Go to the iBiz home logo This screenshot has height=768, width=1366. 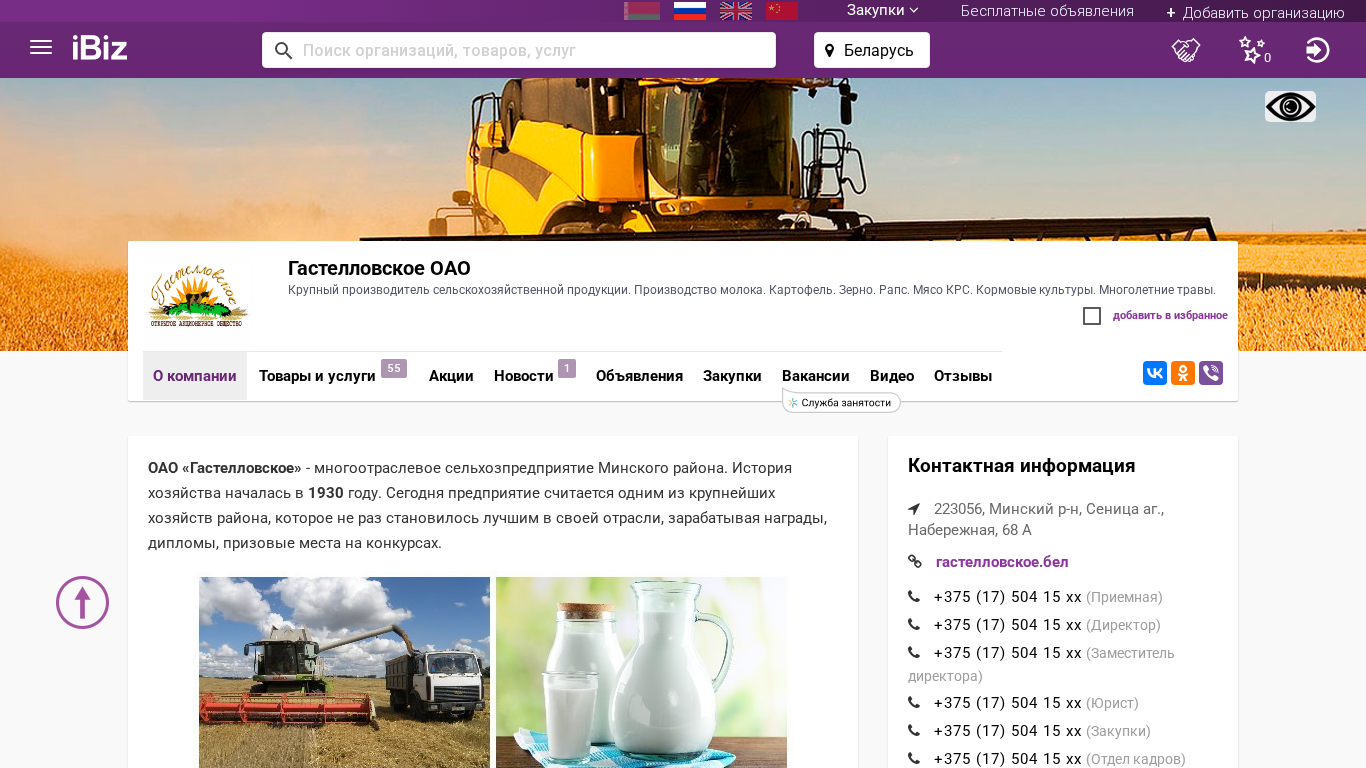100,47
